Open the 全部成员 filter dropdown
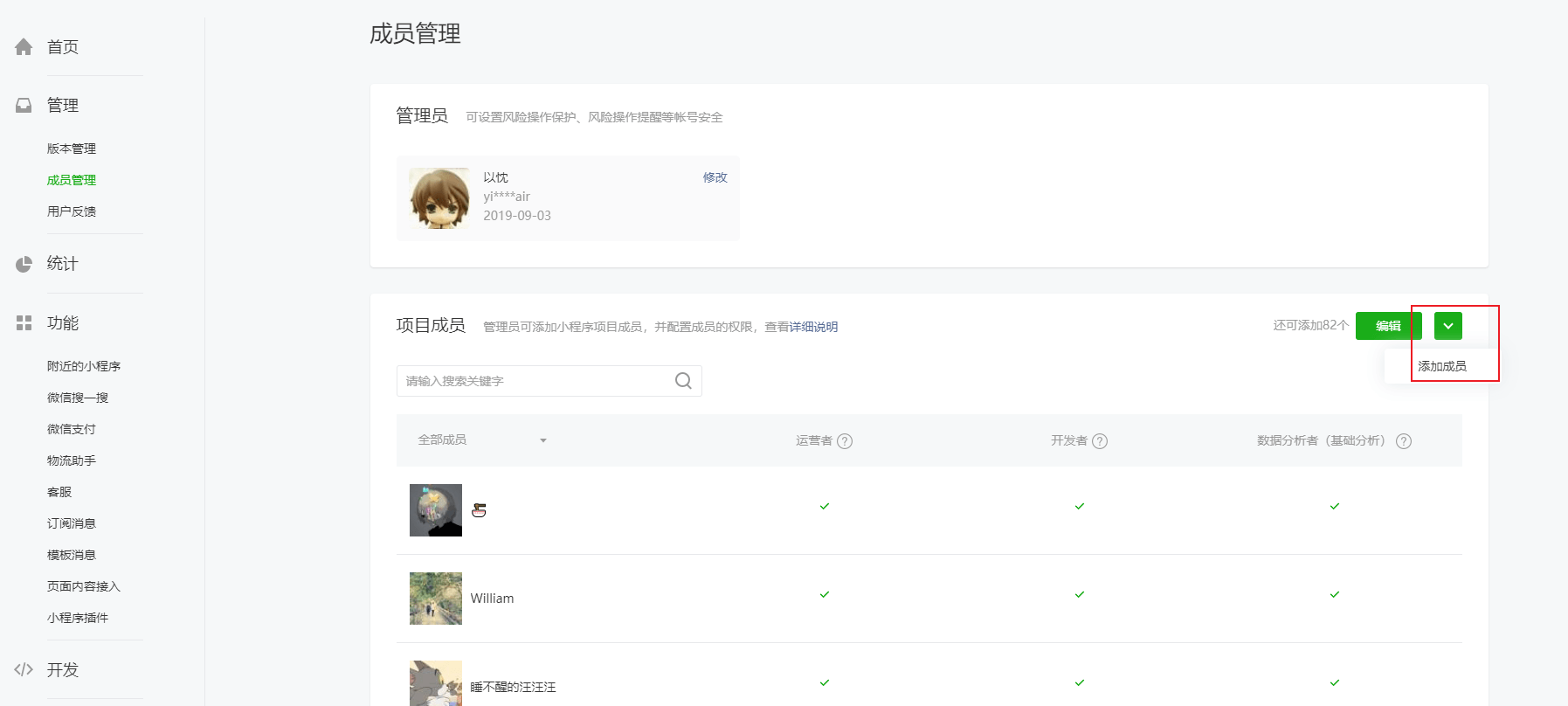The width and height of the screenshot is (1568, 706). (x=482, y=440)
